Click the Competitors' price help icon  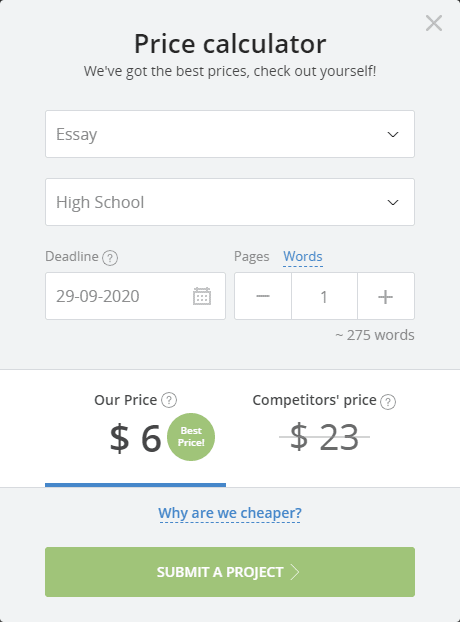tap(388, 402)
